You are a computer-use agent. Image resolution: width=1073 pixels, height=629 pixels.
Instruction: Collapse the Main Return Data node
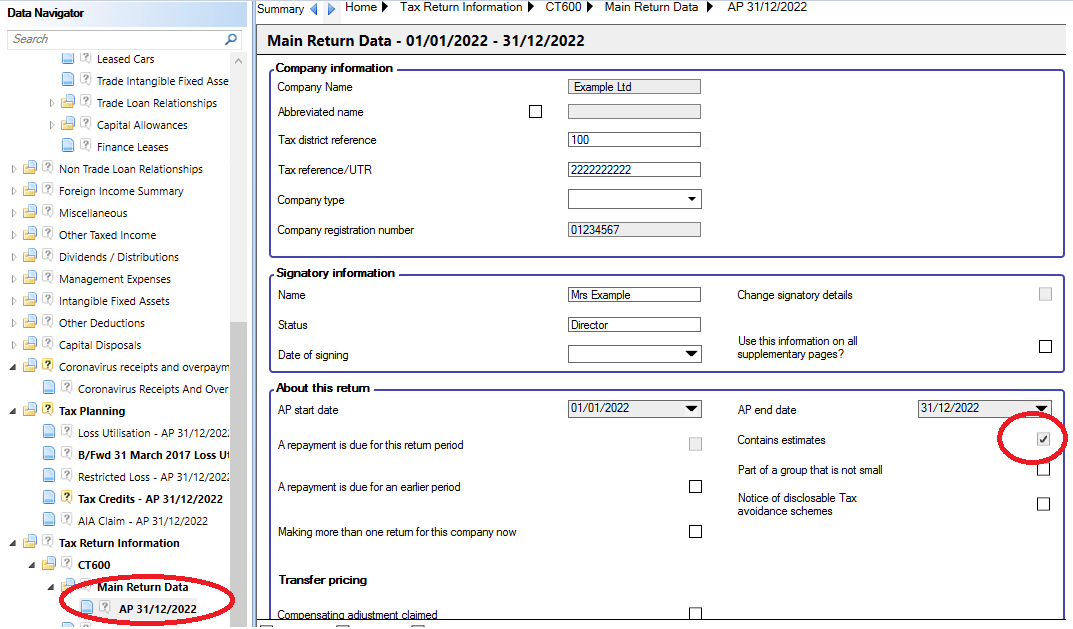tap(51, 587)
